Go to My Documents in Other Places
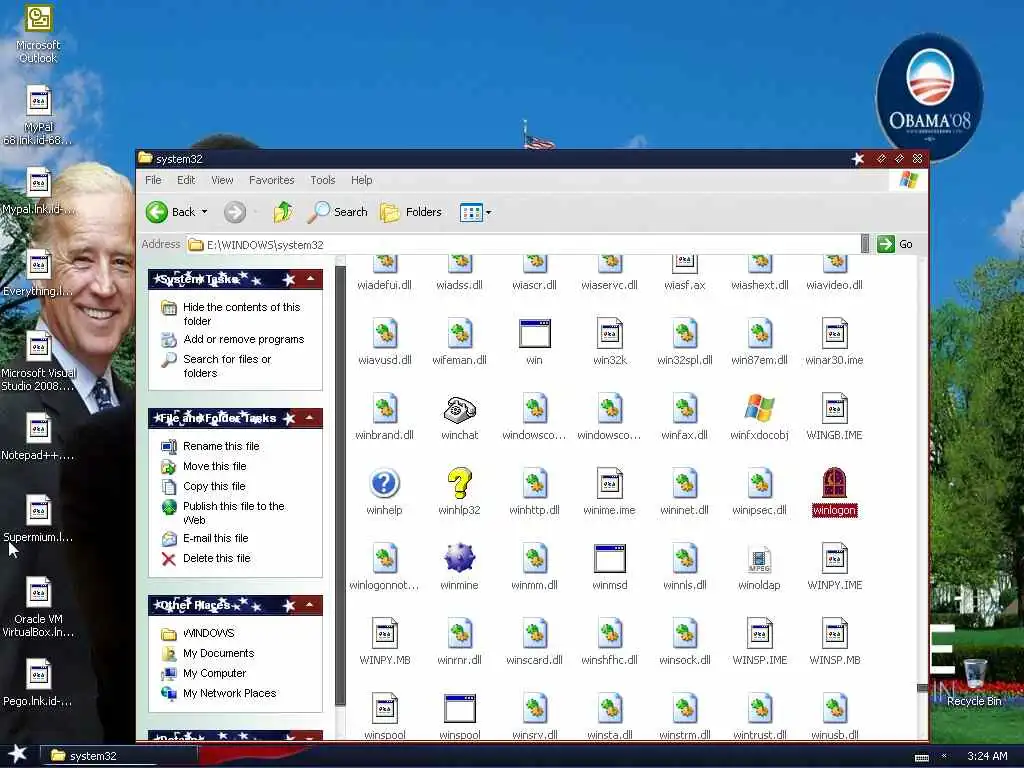Screen dimensions: 1024x768 click(x=218, y=653)
